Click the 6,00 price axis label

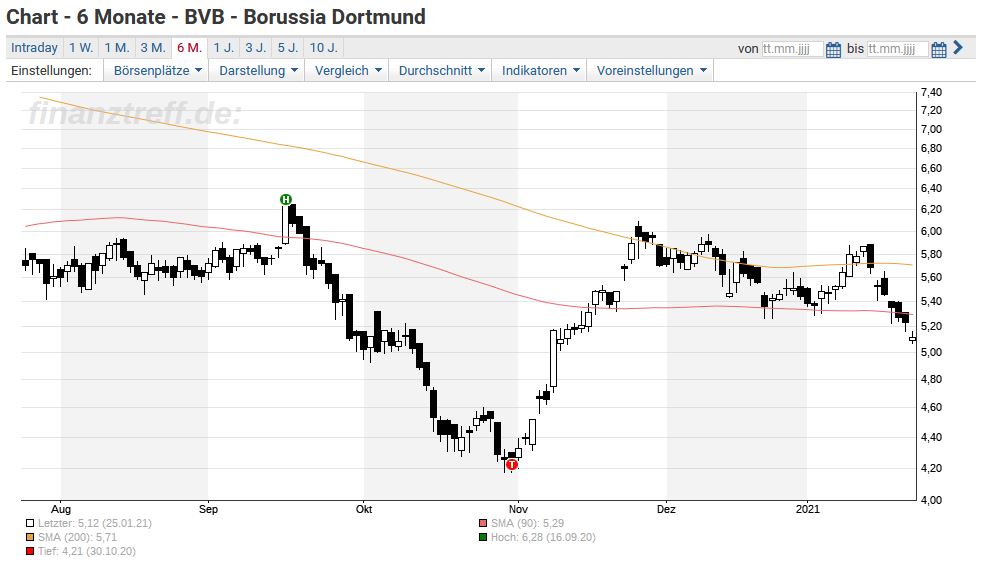pos(931,231)
